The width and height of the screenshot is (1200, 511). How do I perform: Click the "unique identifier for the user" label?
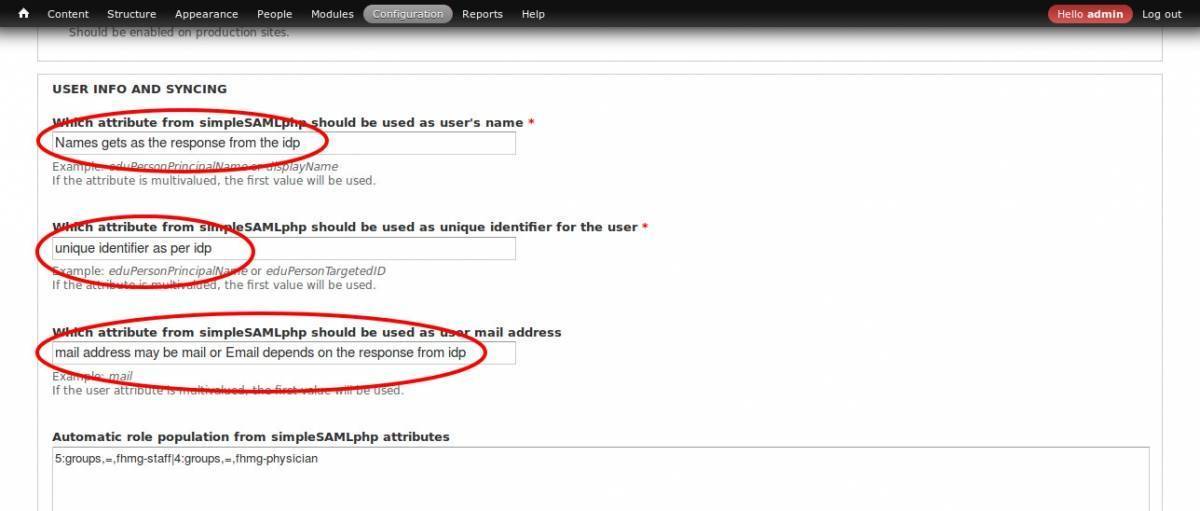coord(345,227)
